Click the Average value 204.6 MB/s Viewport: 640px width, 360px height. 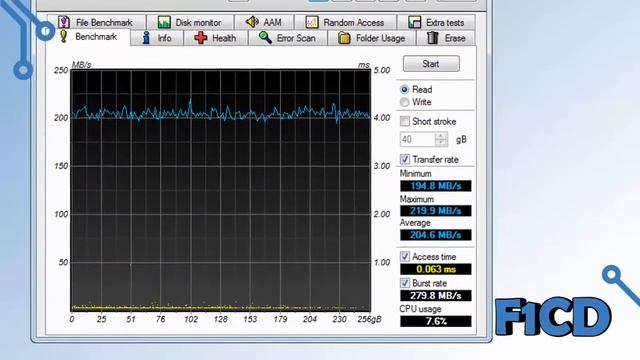436,235
